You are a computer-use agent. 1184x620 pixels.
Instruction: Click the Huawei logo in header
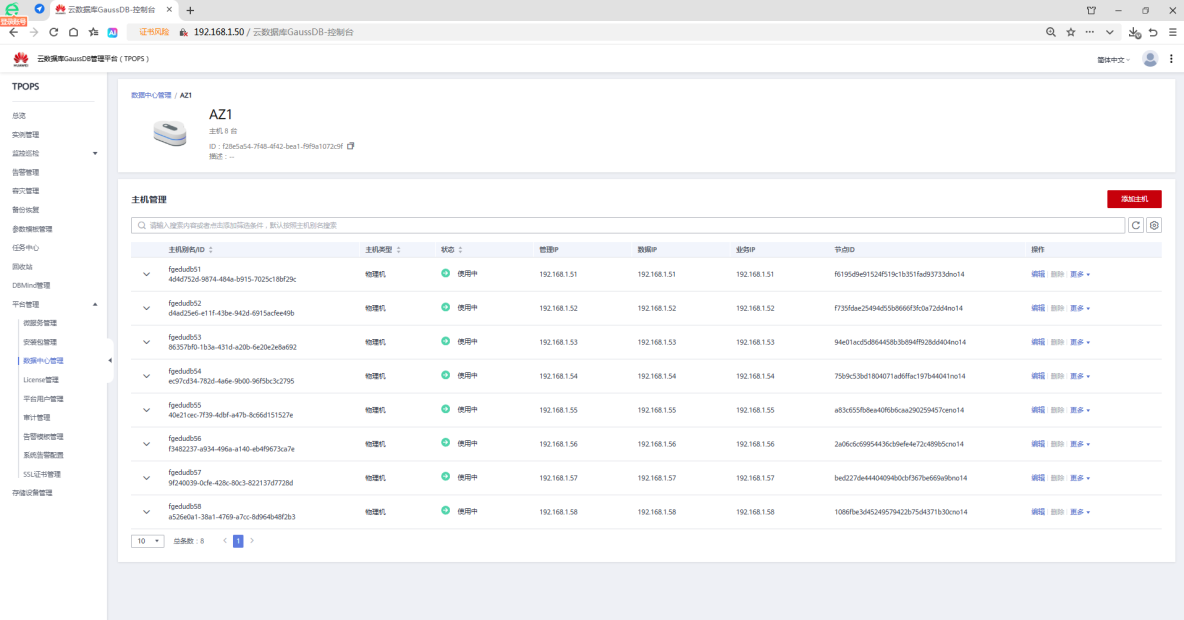point(21,59)
